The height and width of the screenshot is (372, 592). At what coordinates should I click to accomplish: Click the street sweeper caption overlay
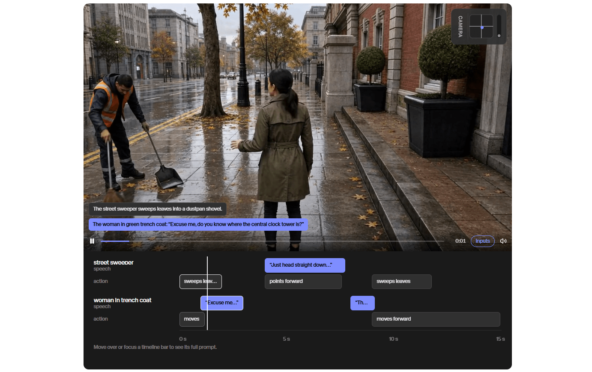point(157,209)
